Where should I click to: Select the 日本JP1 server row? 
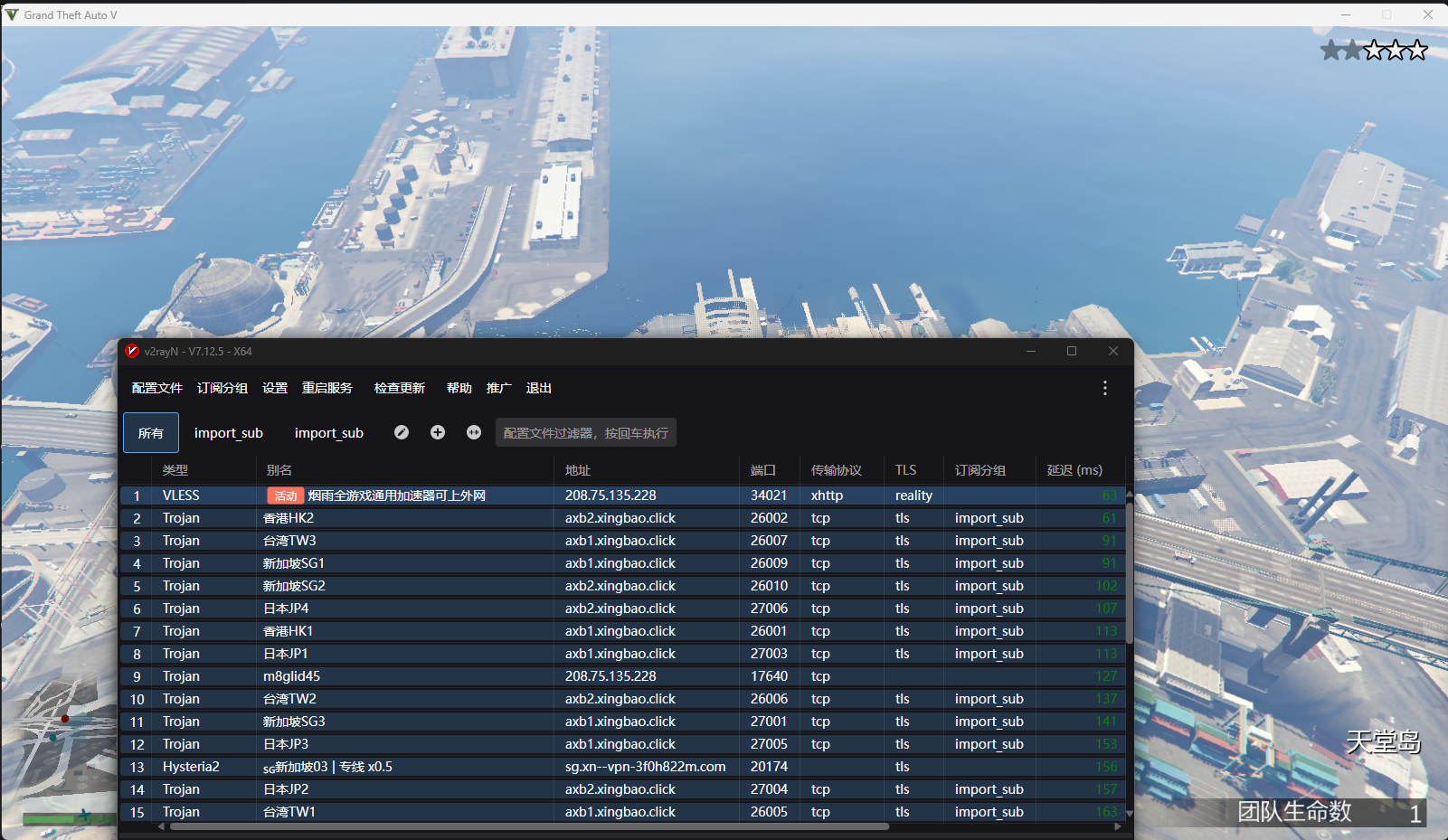[x=622, y=654]
